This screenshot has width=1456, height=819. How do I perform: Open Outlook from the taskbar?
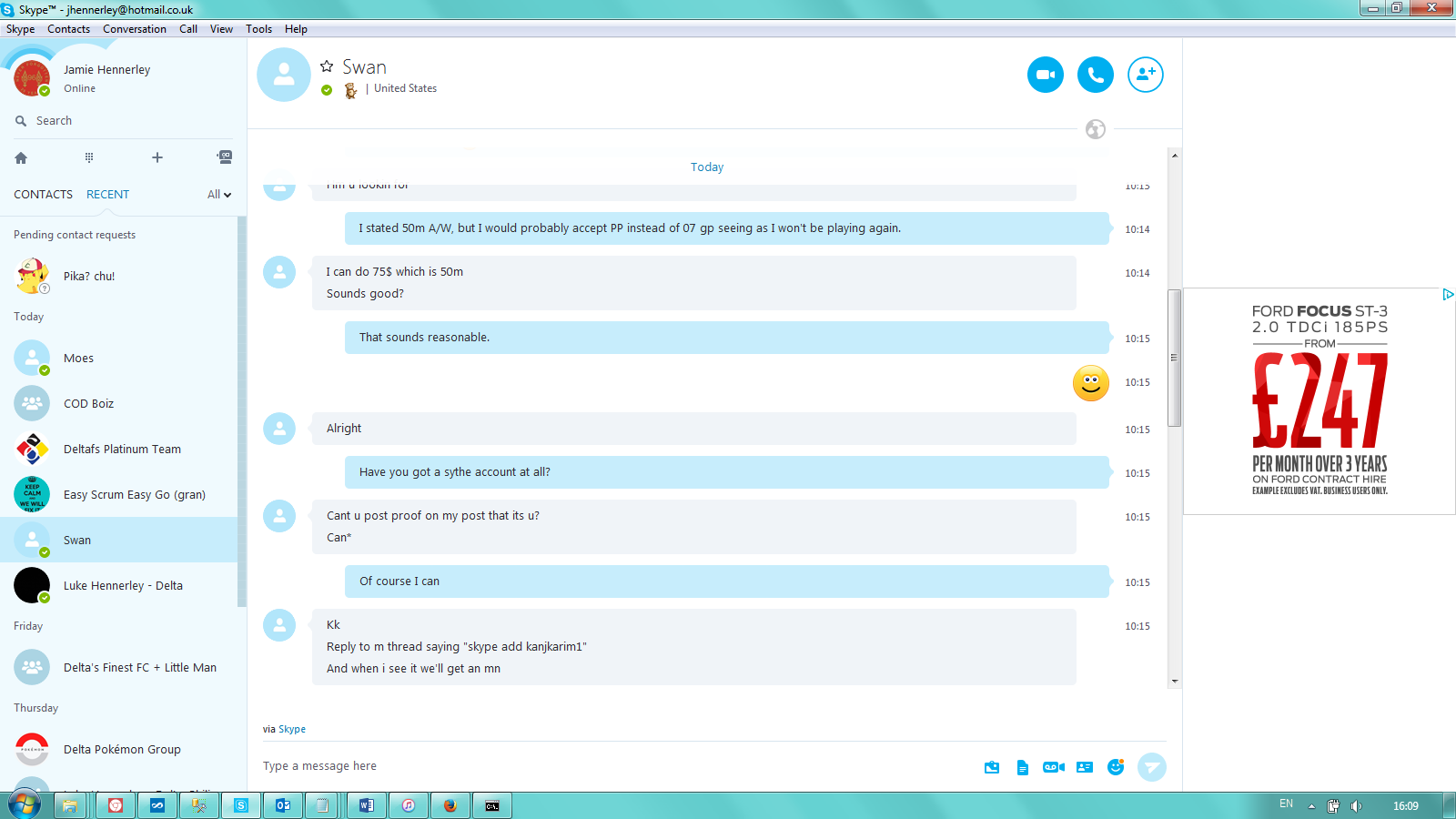(x=283, y=805)
